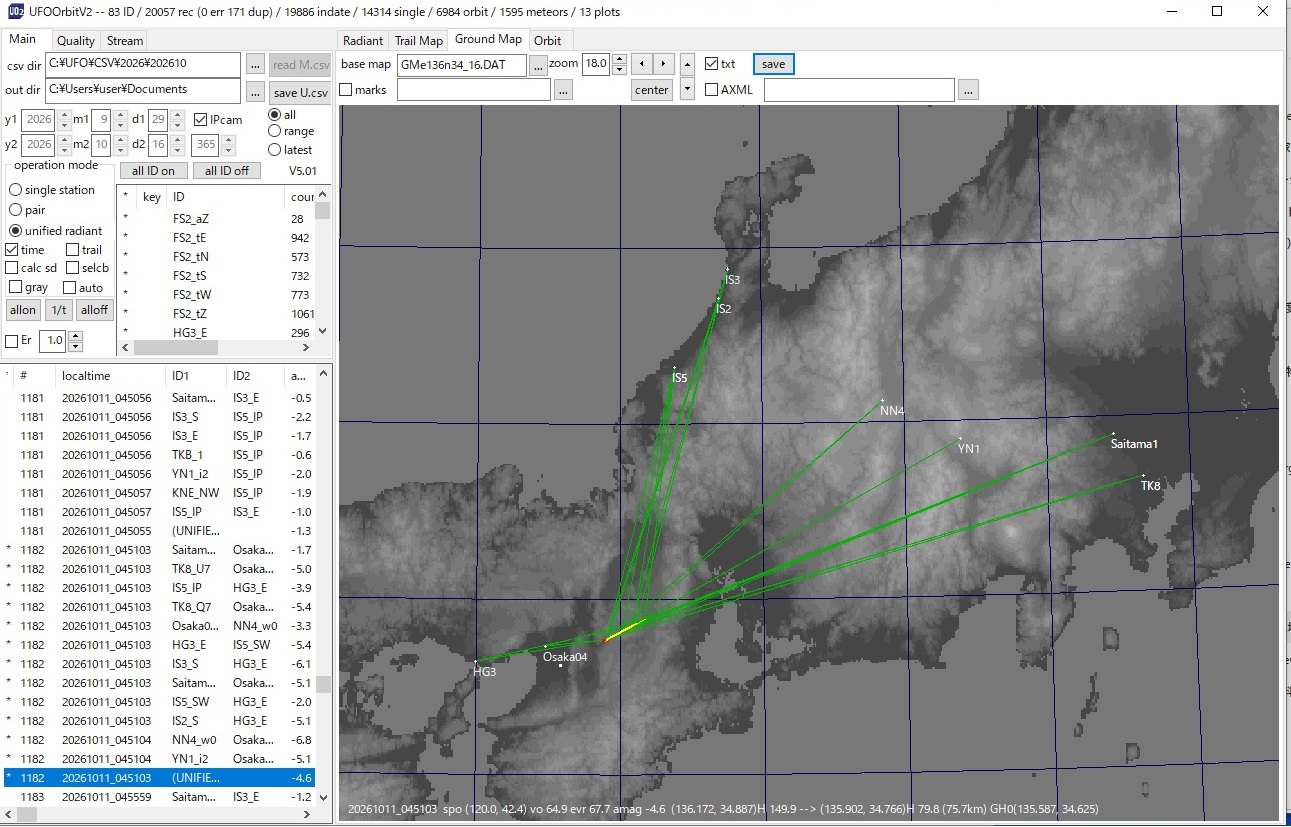Viewport: 1291px width, 827px height.
Task: Pan the ground map down arrow
Action: pyautogui.click(x=687, y=90)
